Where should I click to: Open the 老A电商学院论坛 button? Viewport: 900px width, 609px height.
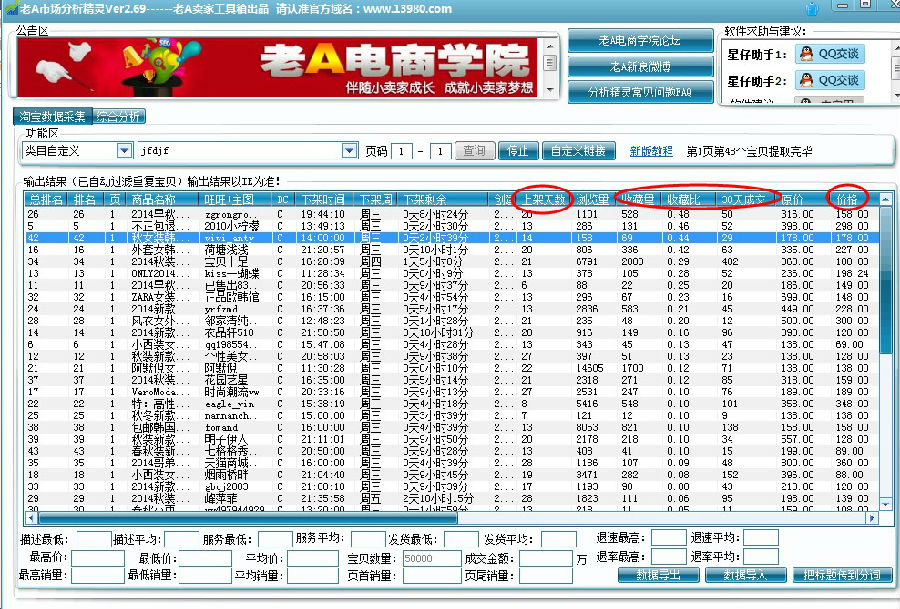(x=641, y=41)
